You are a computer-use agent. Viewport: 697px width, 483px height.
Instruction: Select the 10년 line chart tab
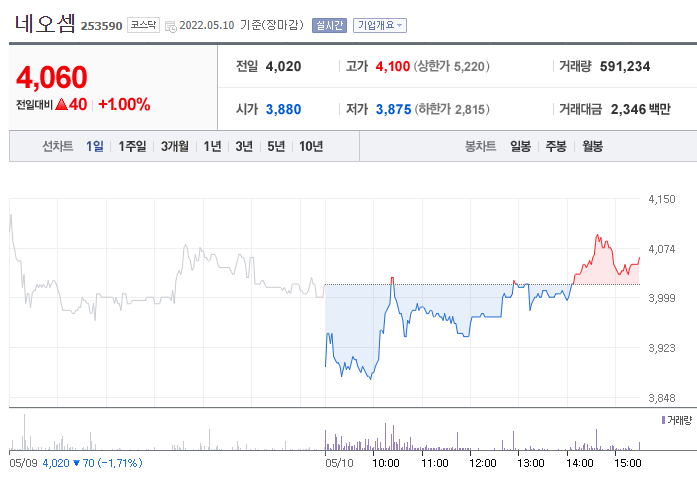point(311,146)
